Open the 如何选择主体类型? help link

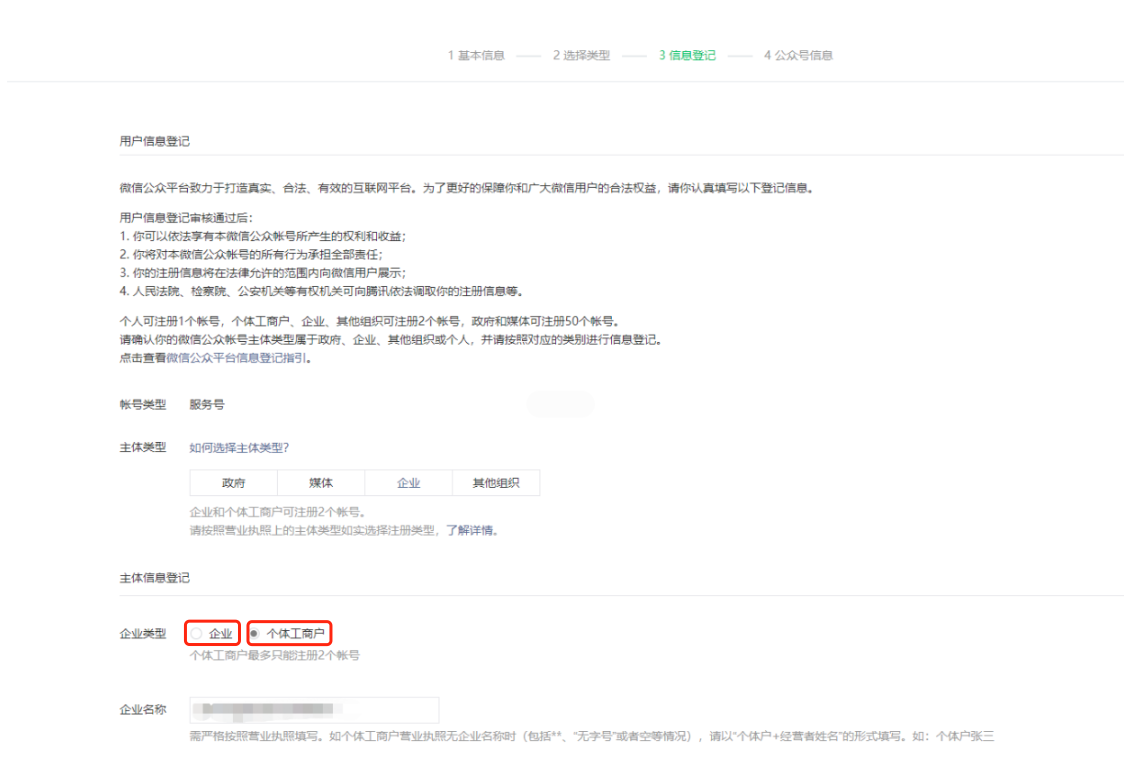(238, 448)
